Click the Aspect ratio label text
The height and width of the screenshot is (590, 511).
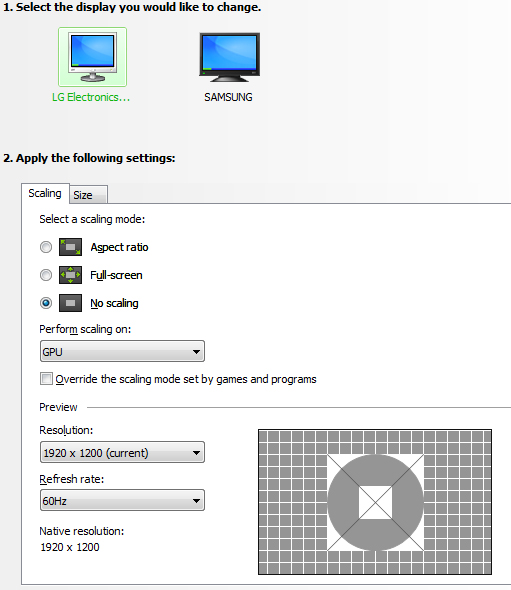(x=119, y=247)
